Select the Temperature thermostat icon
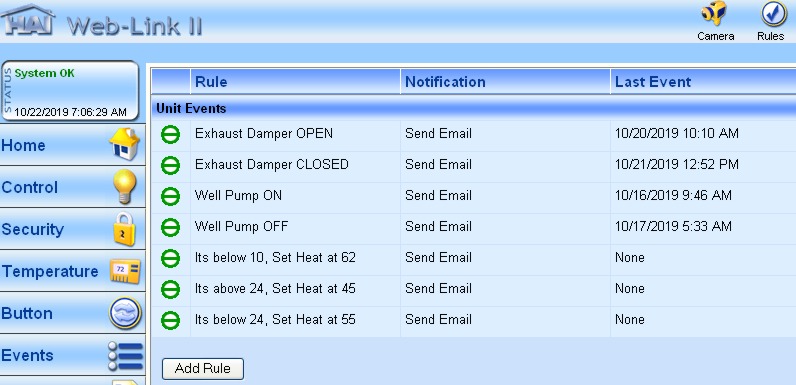This screenshot has height=385, width=796. pyautogui.click(x=125, y=271)
